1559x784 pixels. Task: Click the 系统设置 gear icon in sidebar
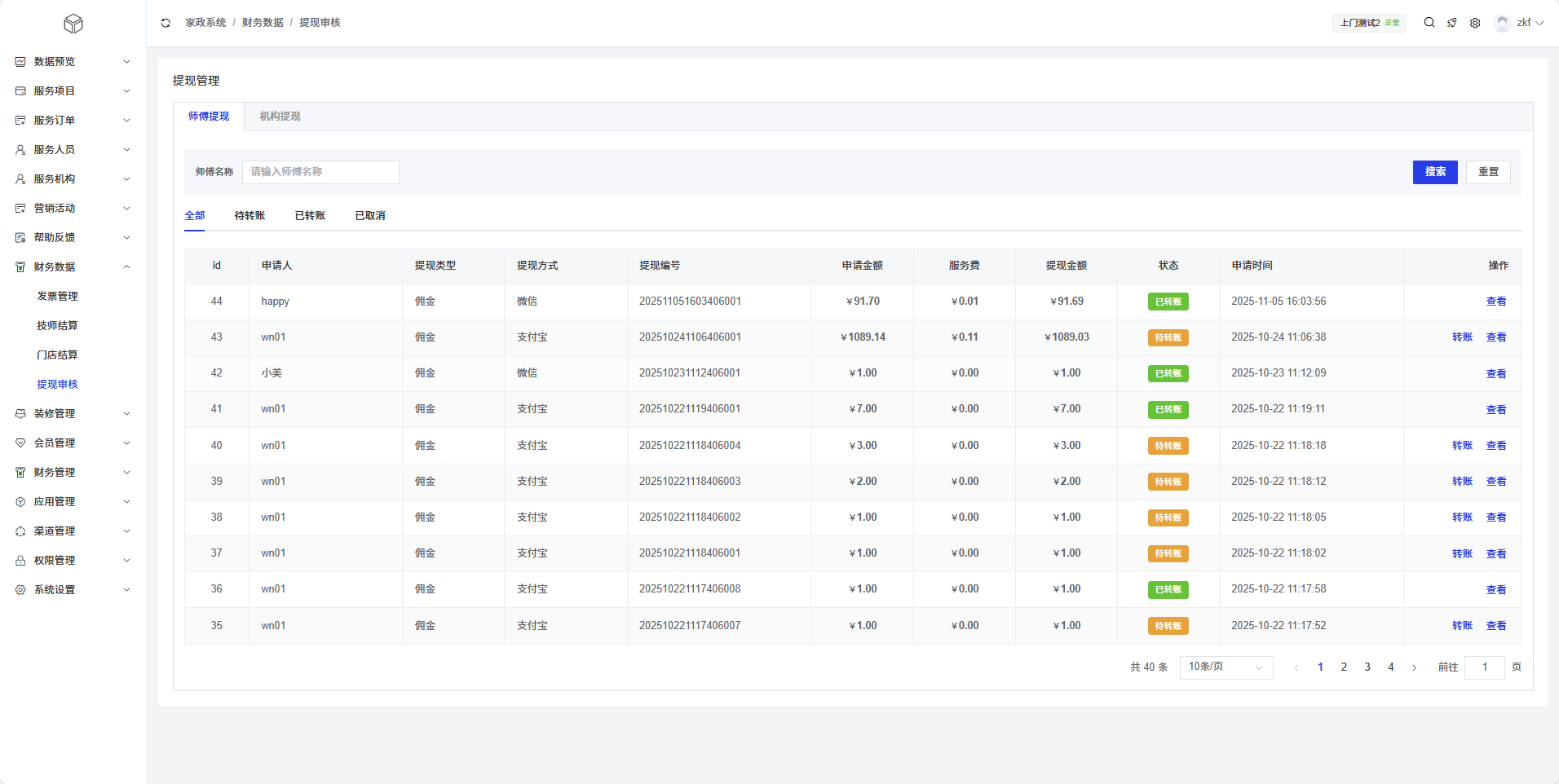(x=20, y=590)
